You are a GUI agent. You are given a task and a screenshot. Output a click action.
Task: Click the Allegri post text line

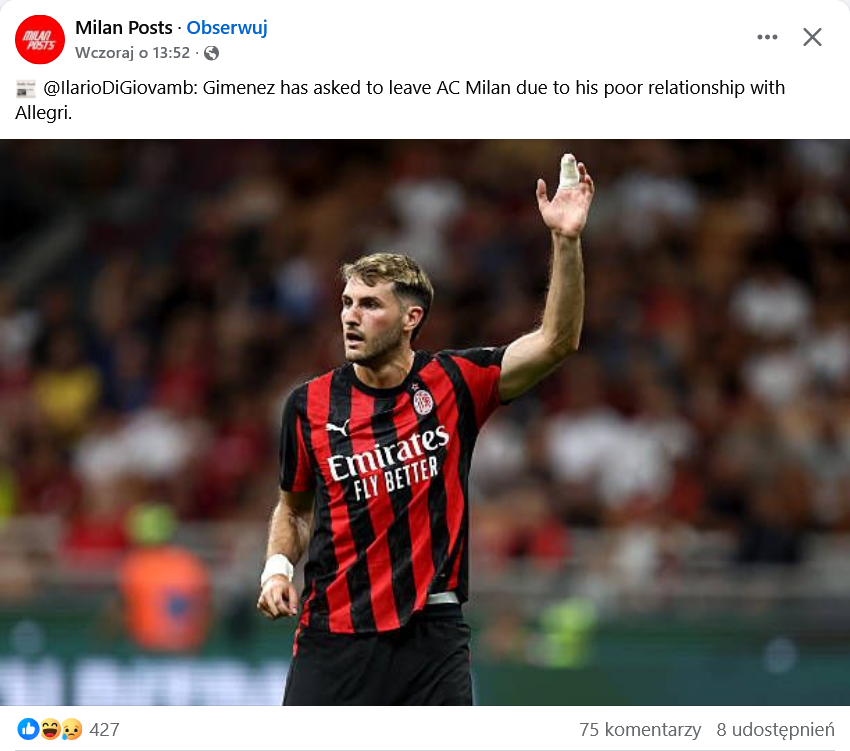(x=43, y=113)
